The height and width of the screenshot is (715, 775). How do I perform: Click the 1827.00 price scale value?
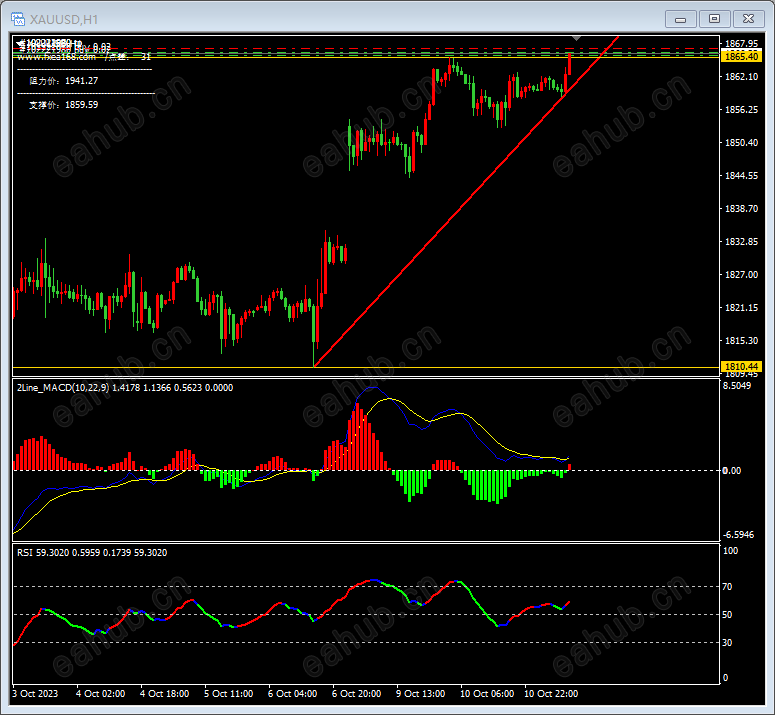click(x=741, y=275)
